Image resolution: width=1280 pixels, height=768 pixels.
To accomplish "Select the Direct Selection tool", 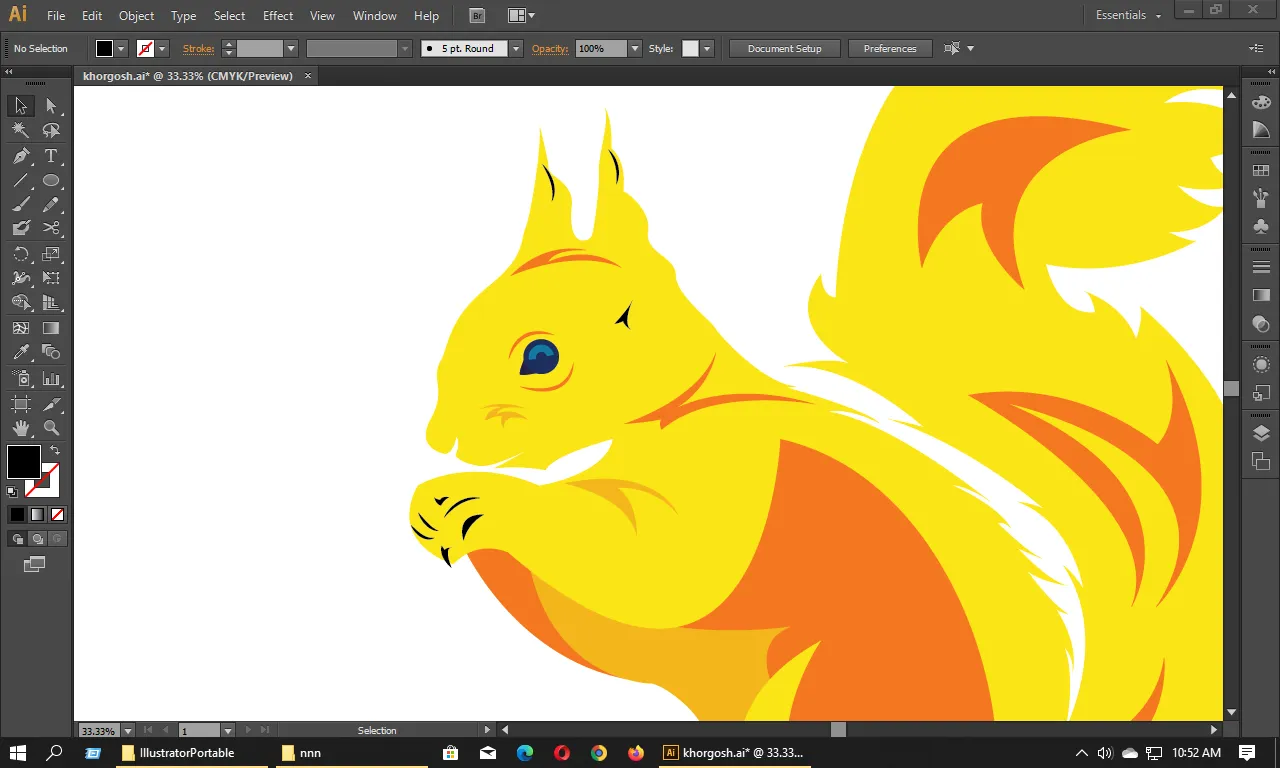I will tap(51, 106).
